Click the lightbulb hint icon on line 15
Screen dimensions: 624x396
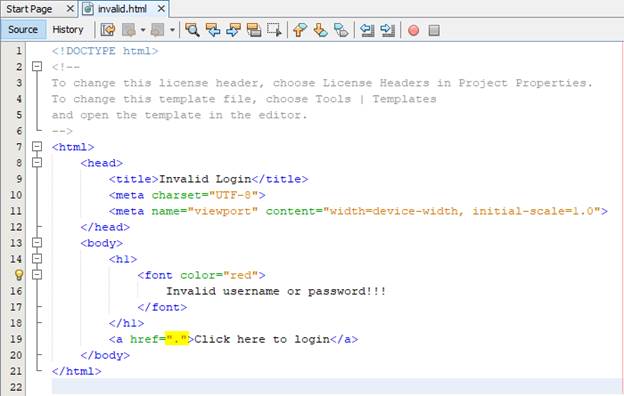[x=18, y=275]
